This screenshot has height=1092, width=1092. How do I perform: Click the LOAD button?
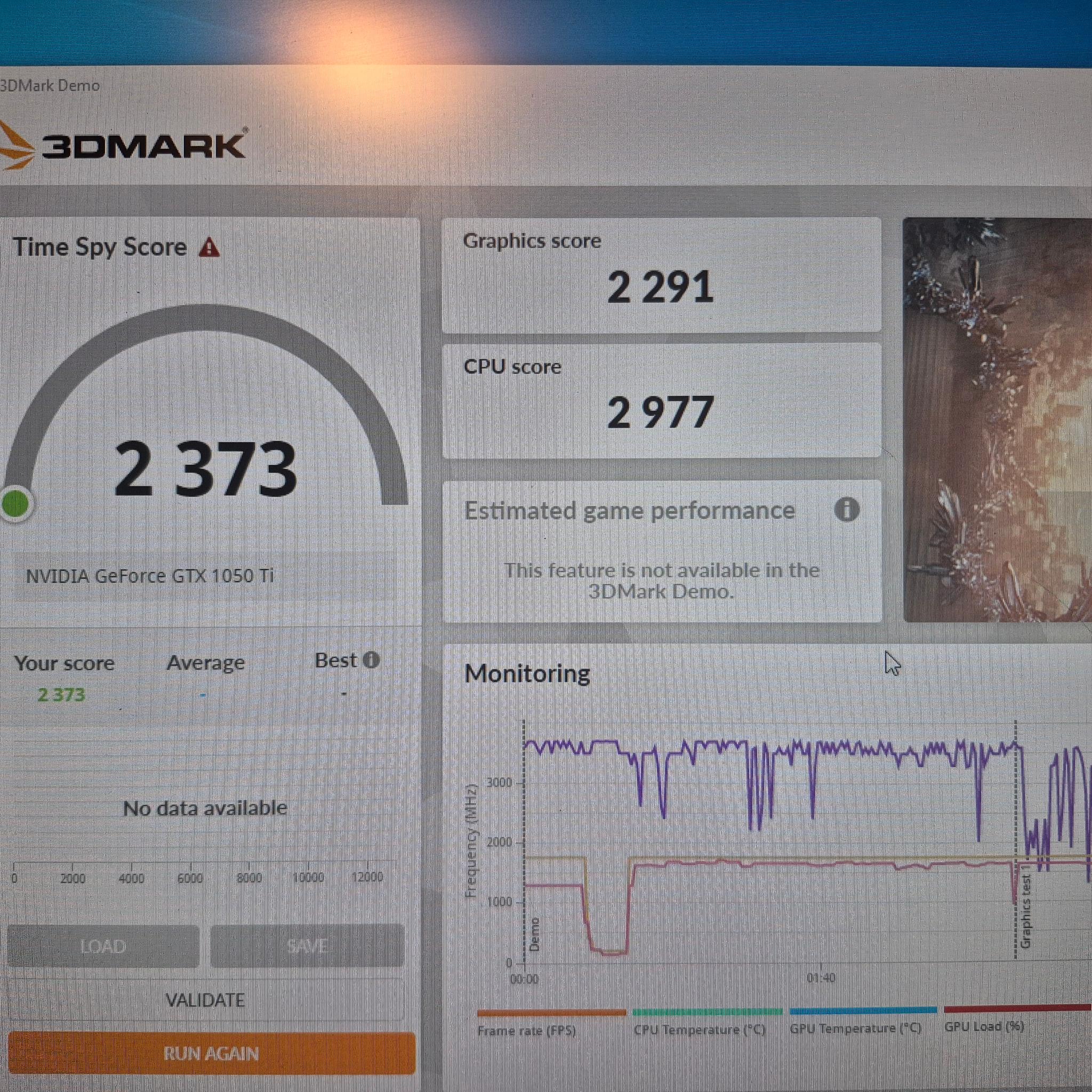coord(103,946)
